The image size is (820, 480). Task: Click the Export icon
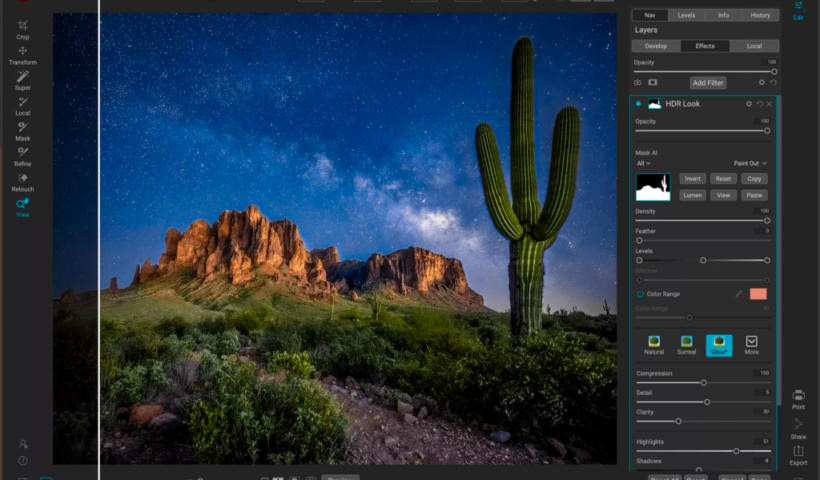[798, 453]
